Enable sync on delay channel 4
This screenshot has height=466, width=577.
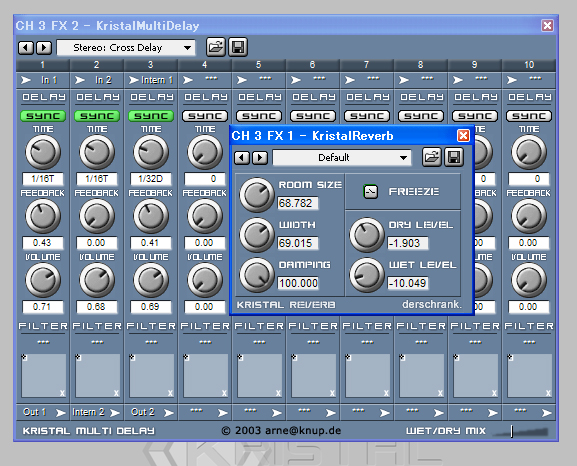pos(205,116)
